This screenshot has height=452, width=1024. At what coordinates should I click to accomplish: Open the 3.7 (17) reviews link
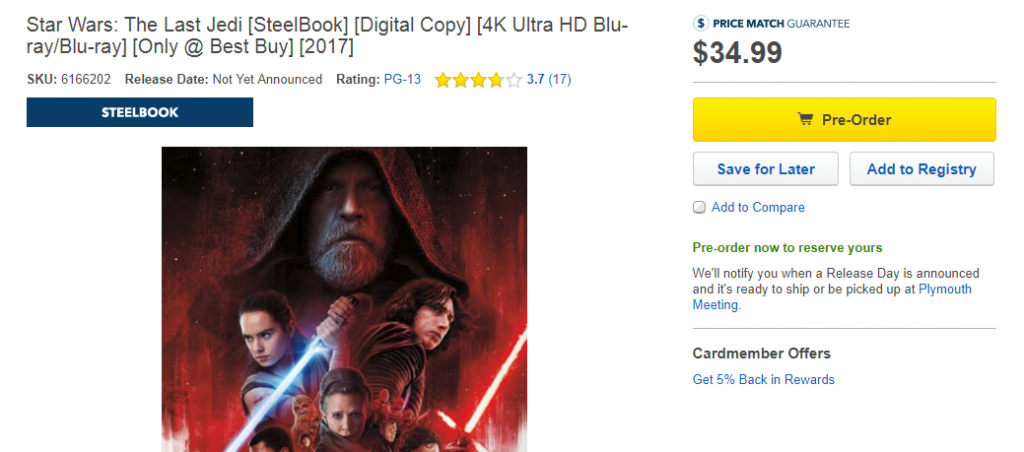549,80
